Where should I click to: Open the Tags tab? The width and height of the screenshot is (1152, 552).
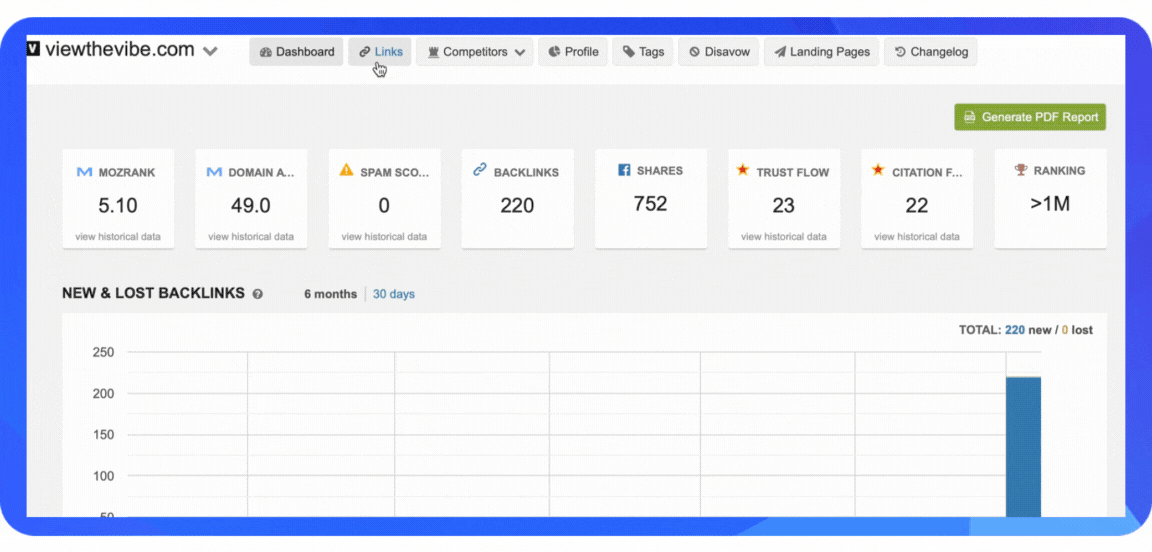pyautogui.click(x=643, y=51)
